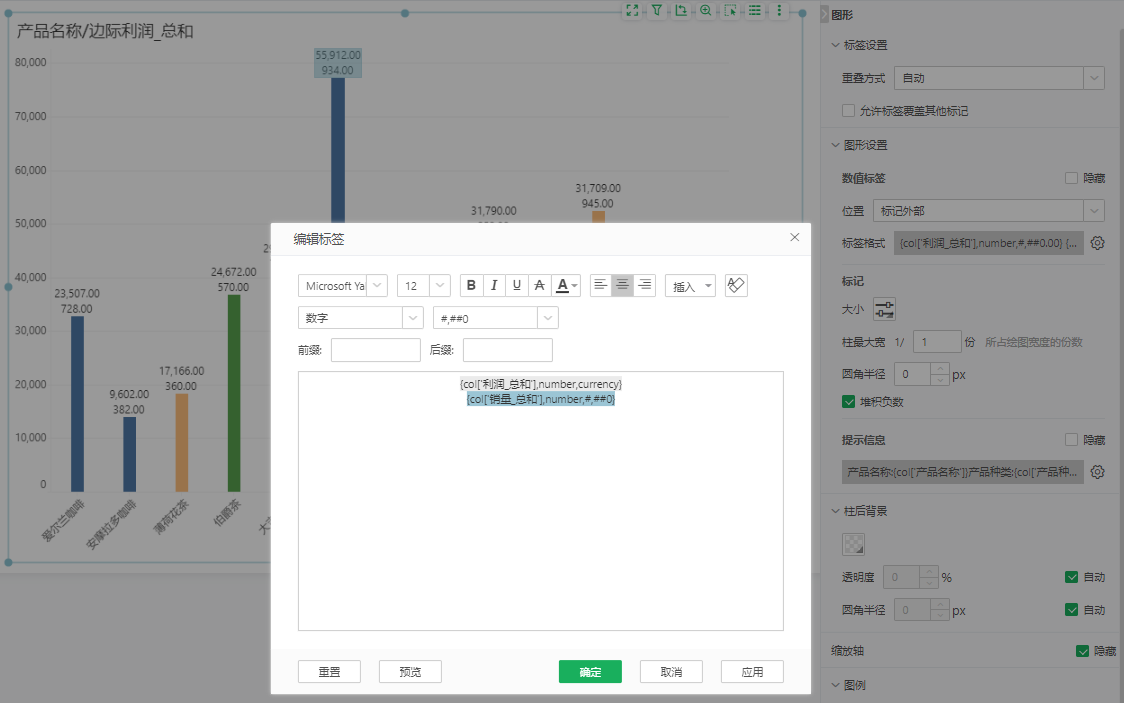The width and height of the screenshot is (1124, 703).
Task: Click the zoom-in magnifier icon
Action: click(x=706, y=11)
